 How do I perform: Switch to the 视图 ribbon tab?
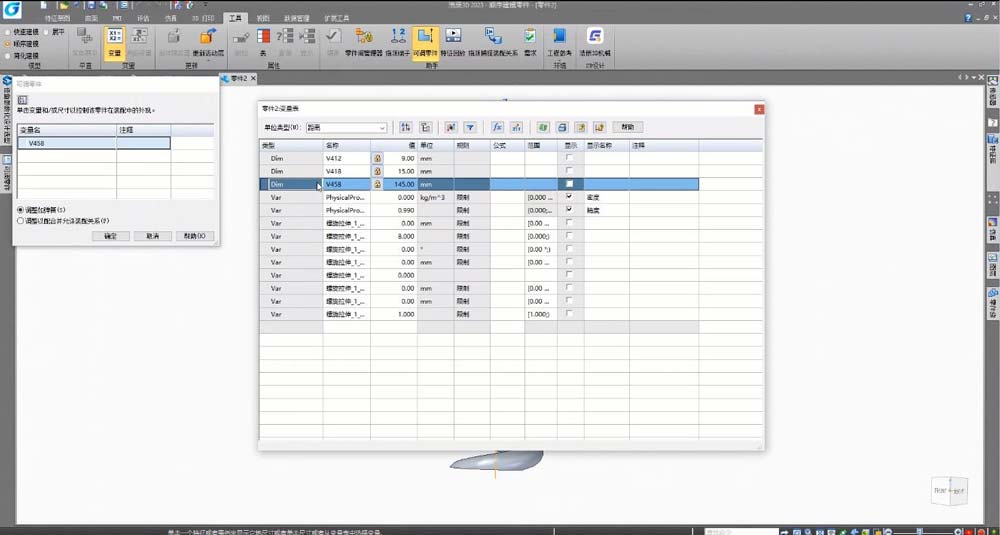[263, 18]
